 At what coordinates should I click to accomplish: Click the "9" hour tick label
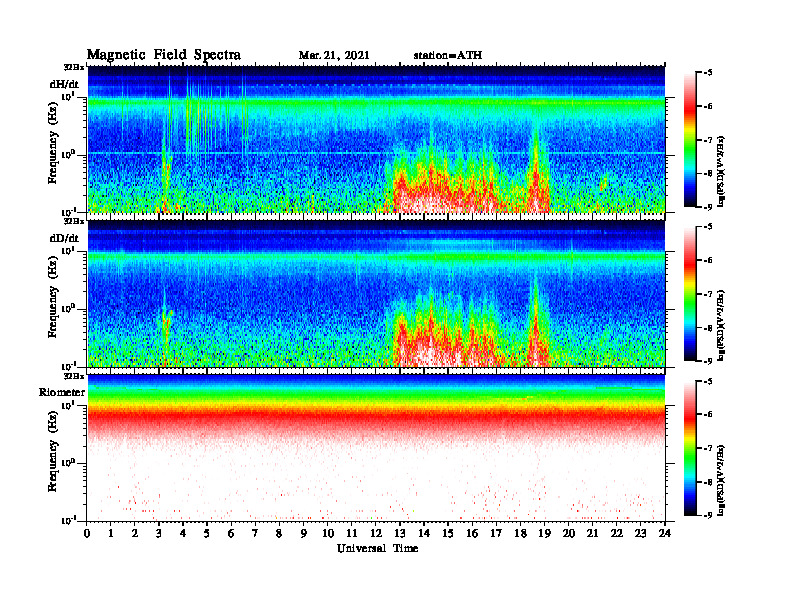[x=304, y=534]
